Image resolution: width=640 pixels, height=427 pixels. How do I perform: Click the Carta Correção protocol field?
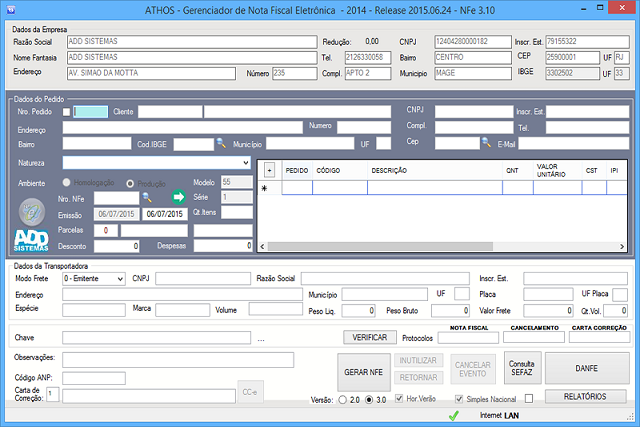click(600, 337)
